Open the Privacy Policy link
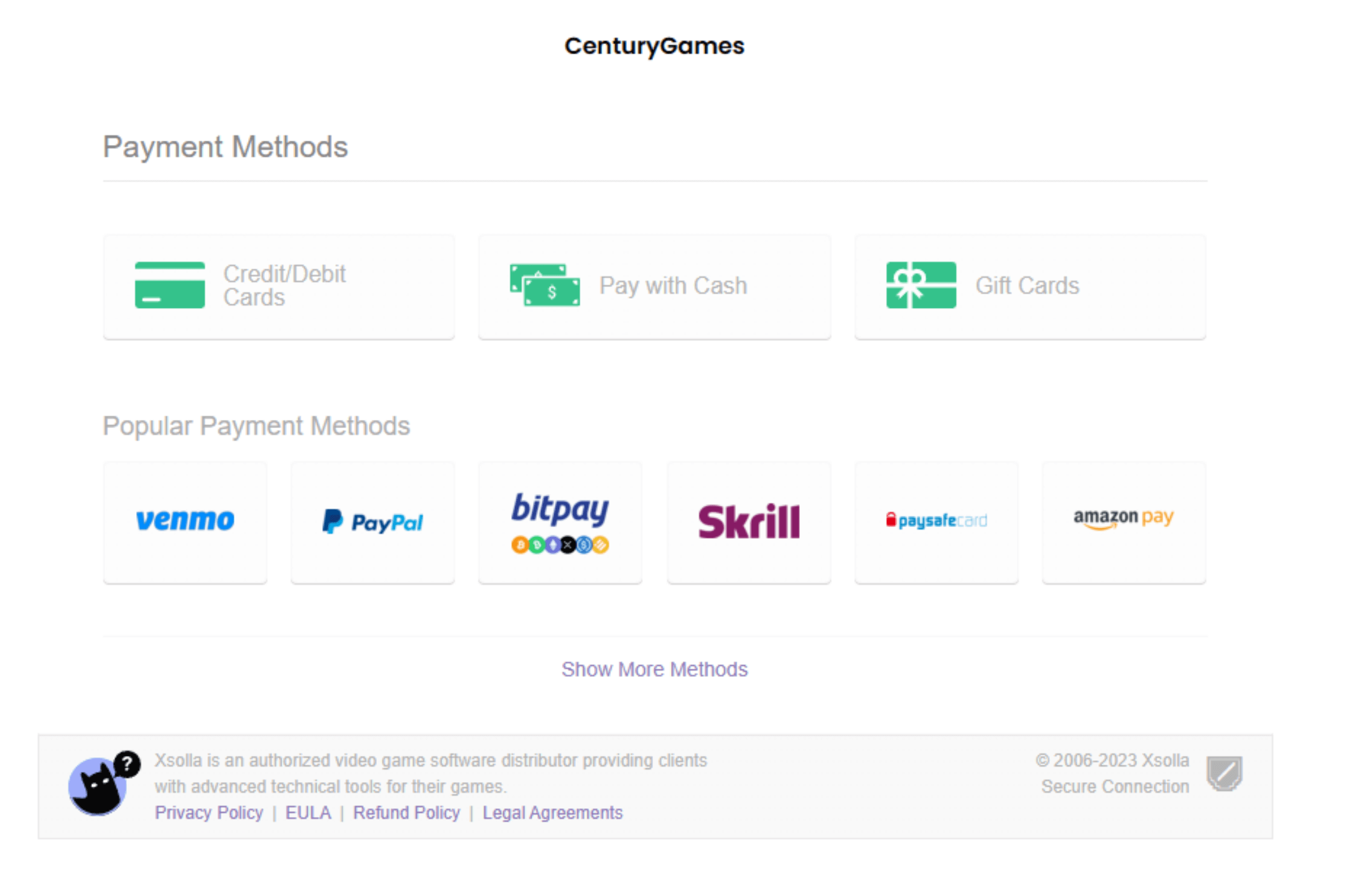 click(209, 813)
